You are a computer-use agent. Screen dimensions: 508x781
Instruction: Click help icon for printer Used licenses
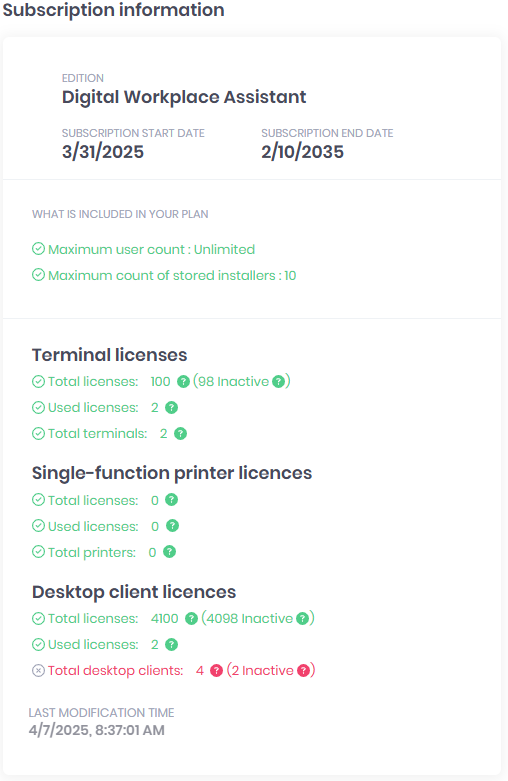click(x=172, y=525)
